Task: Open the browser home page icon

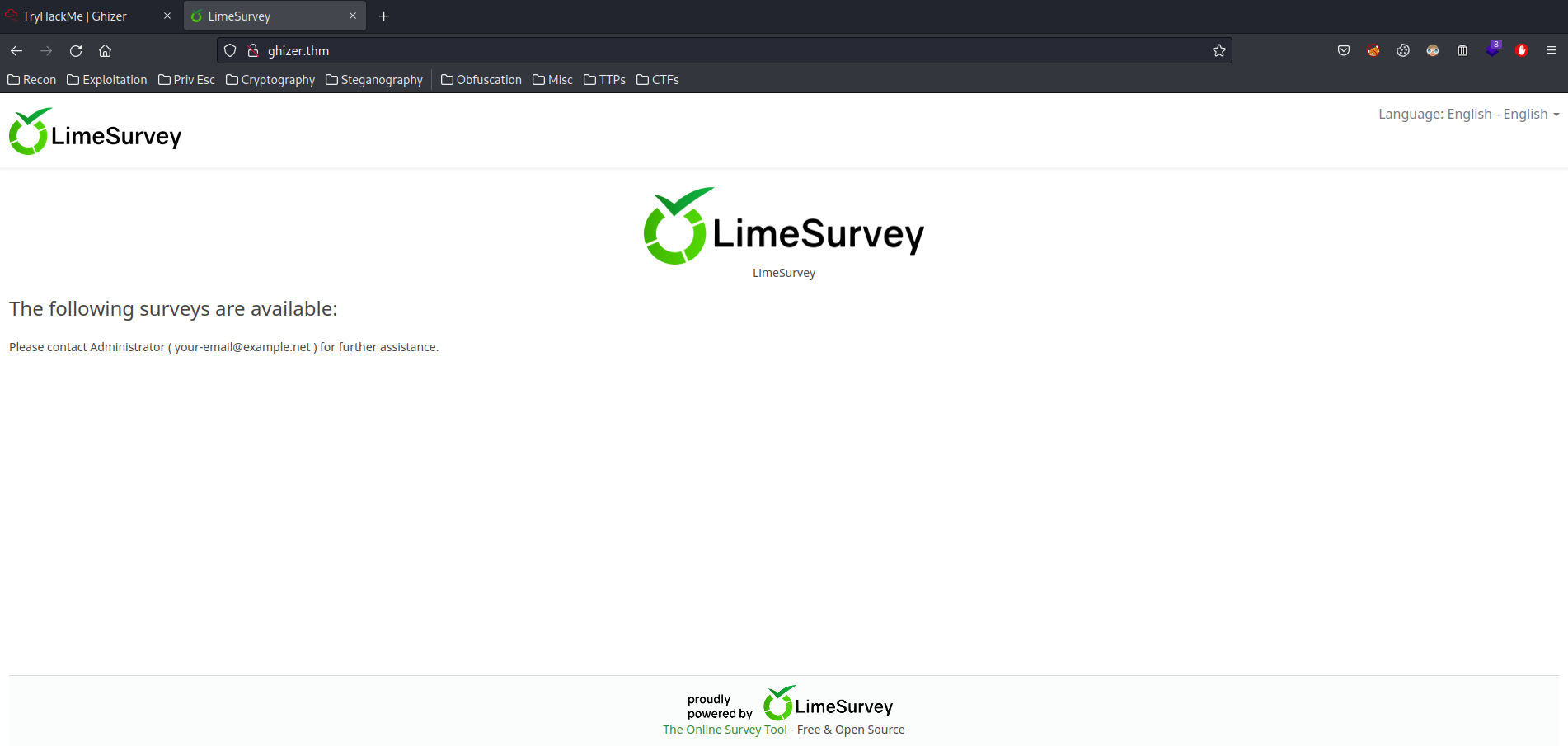Action: tap(105, 51)
